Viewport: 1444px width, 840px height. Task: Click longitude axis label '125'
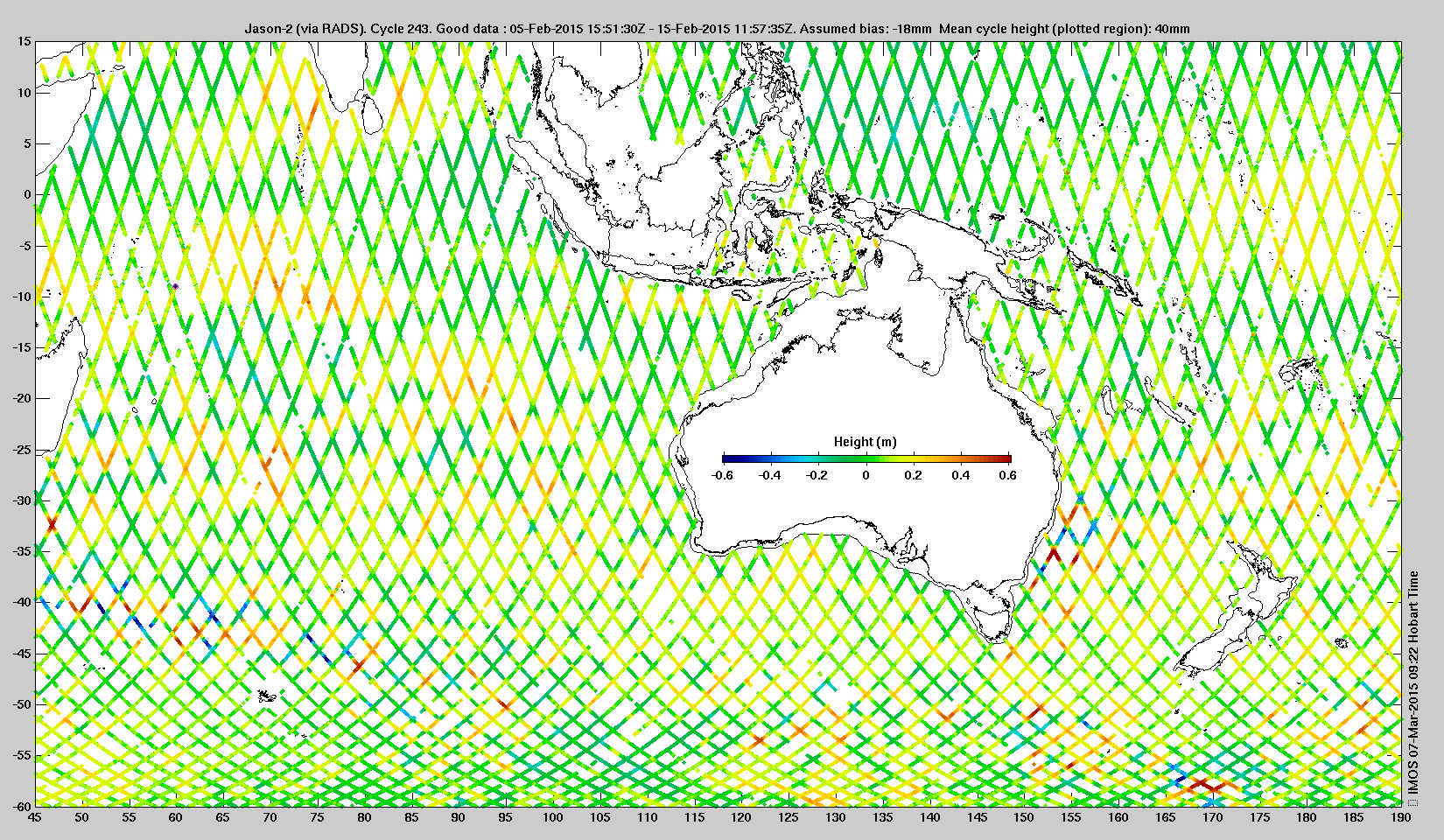(789, 818)
